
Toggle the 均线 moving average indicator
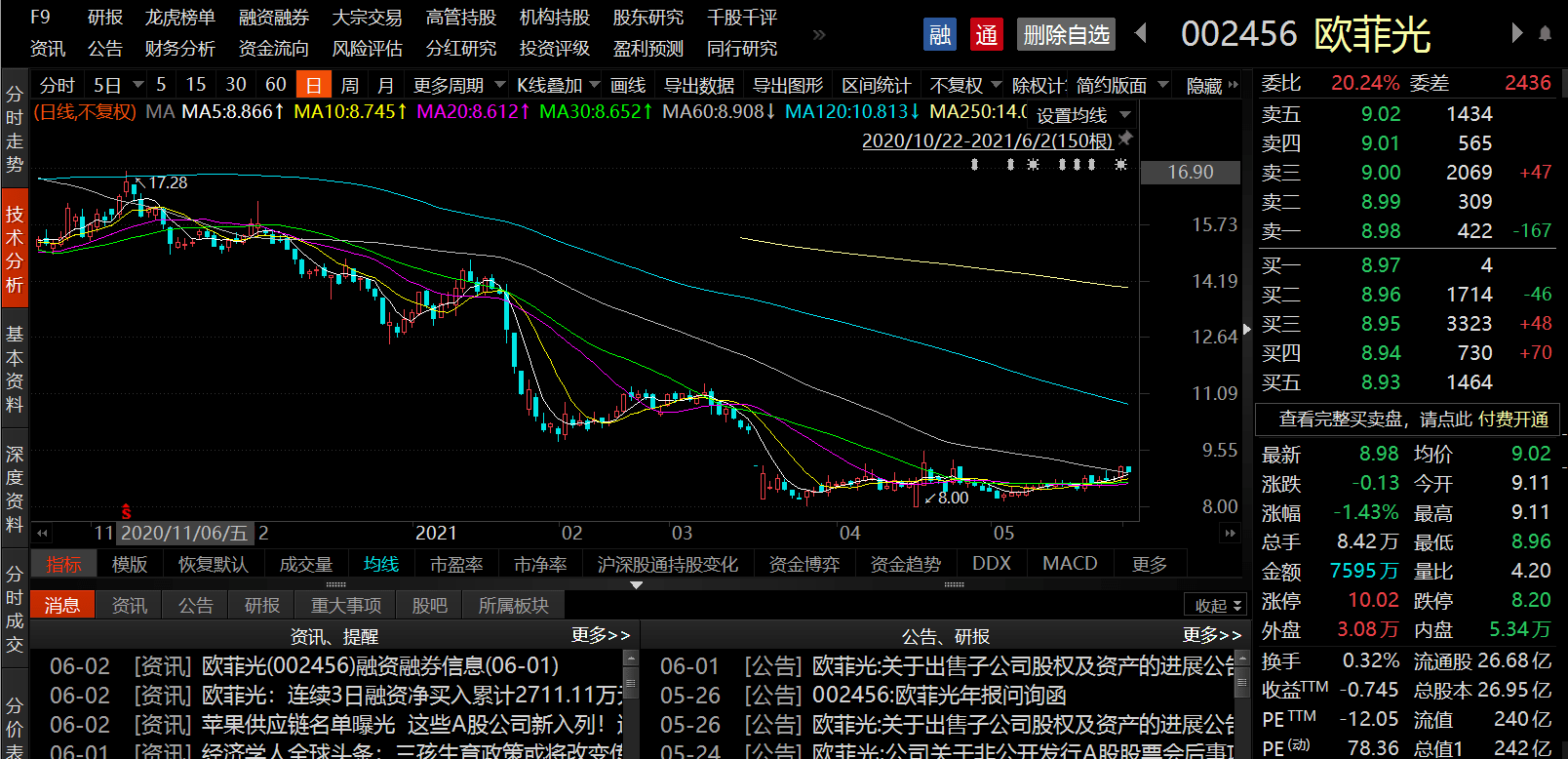[x=381, y=564]
